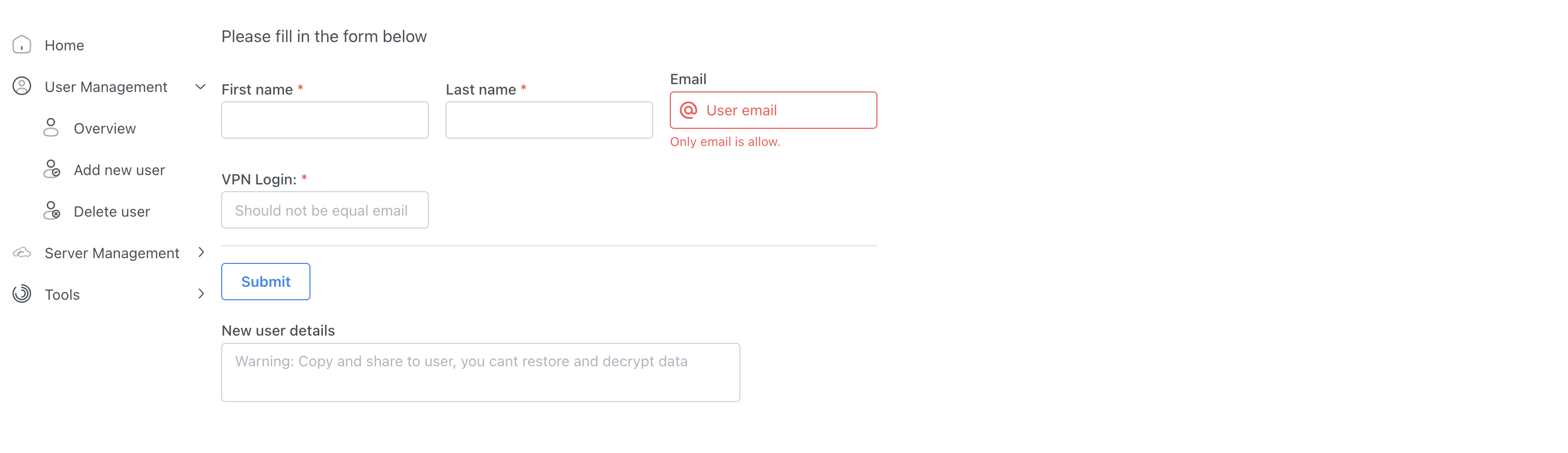1568x453 pixels.
Task: Click the @ icon in Email field
Action: [688, 110]
